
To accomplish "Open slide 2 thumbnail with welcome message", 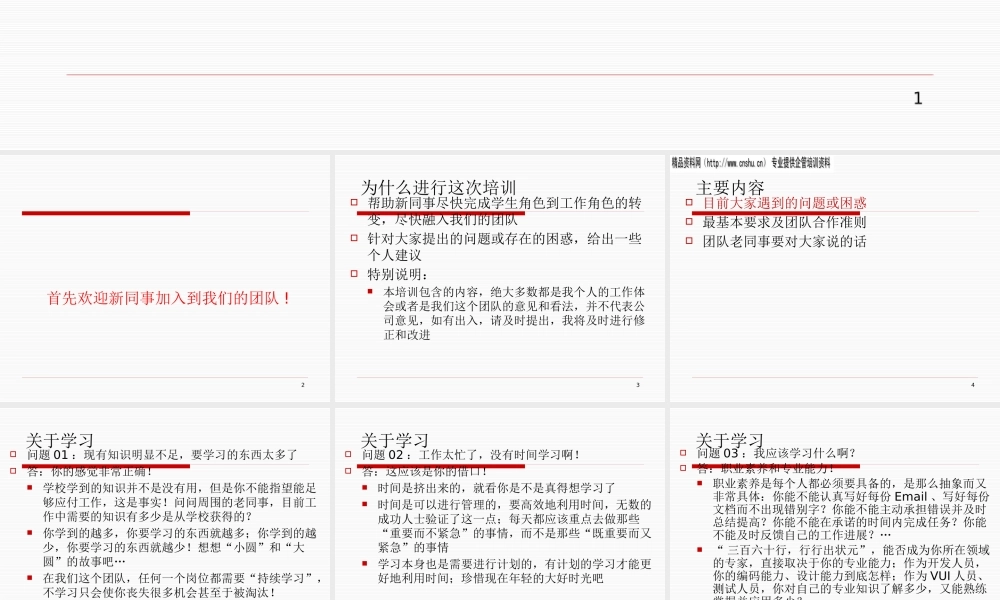I will [165, 278].
